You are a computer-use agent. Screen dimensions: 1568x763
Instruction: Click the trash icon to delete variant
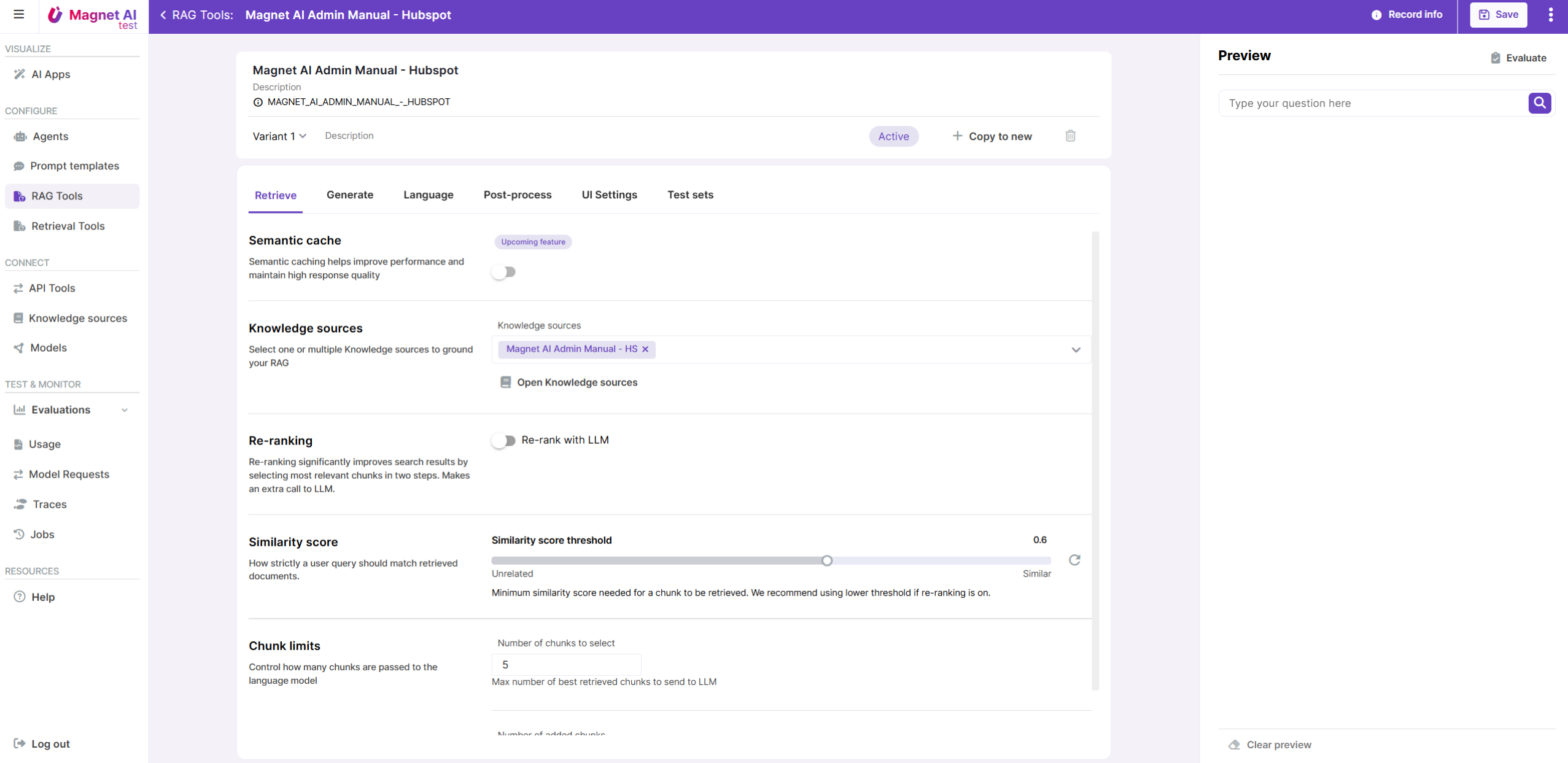click(1070, 136)
